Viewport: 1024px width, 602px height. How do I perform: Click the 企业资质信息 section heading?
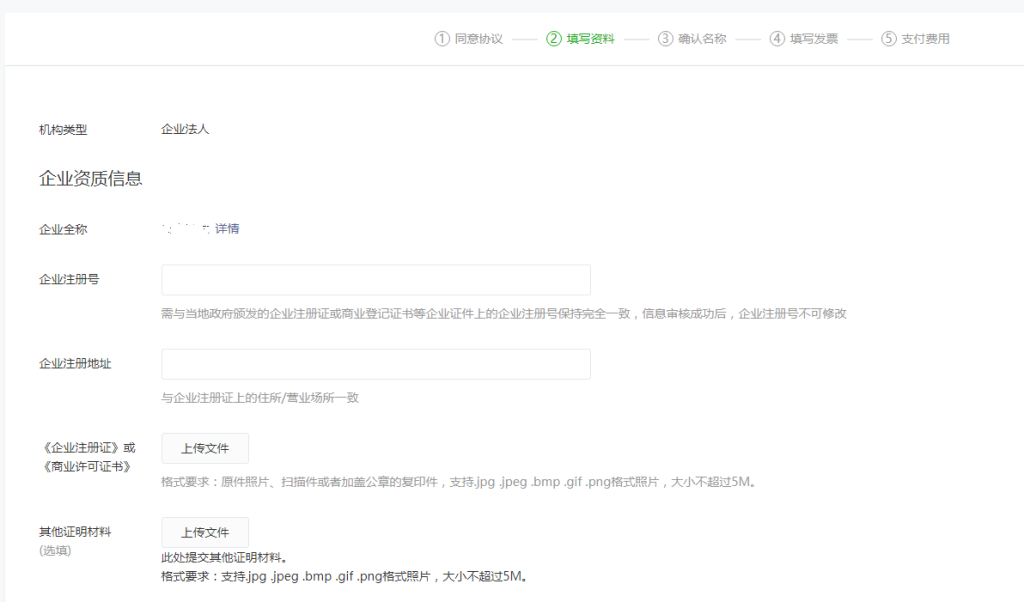[90, 179]
